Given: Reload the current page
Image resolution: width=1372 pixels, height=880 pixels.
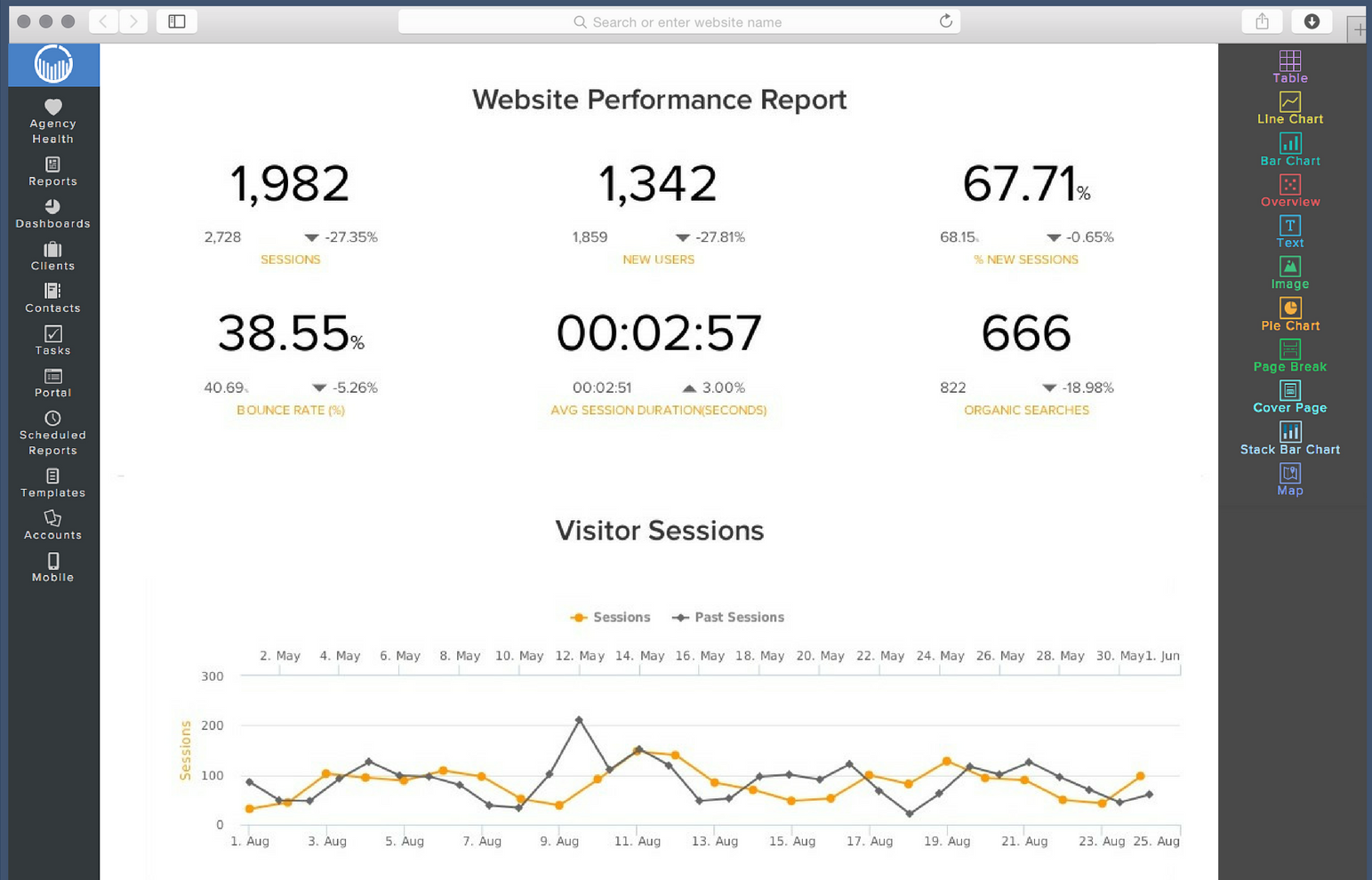Looking at the screenshot, I should click(945, 21).
